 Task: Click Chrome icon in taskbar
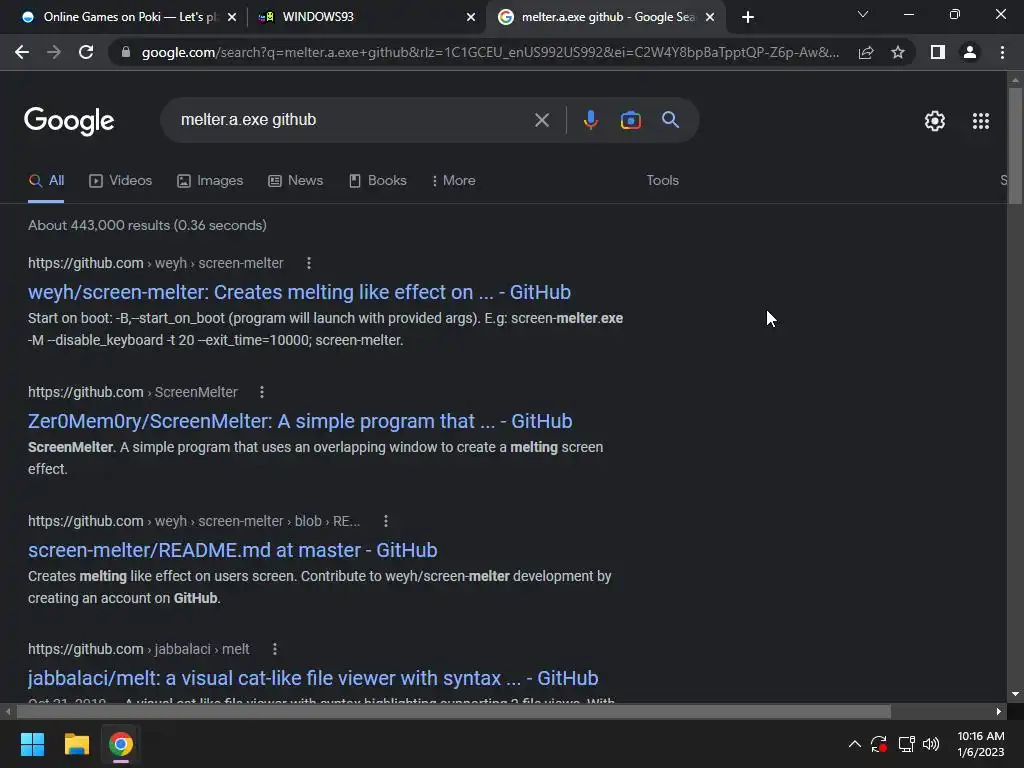[x=121, y=744]
